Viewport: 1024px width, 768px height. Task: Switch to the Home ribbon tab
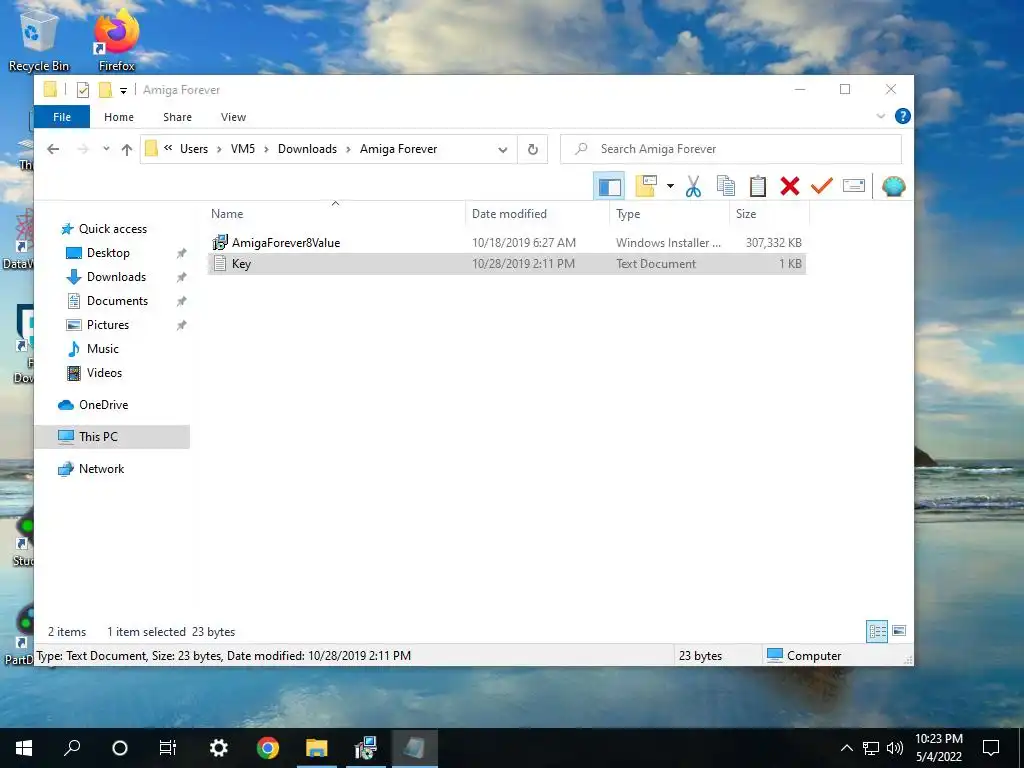(x=119, y=117)
